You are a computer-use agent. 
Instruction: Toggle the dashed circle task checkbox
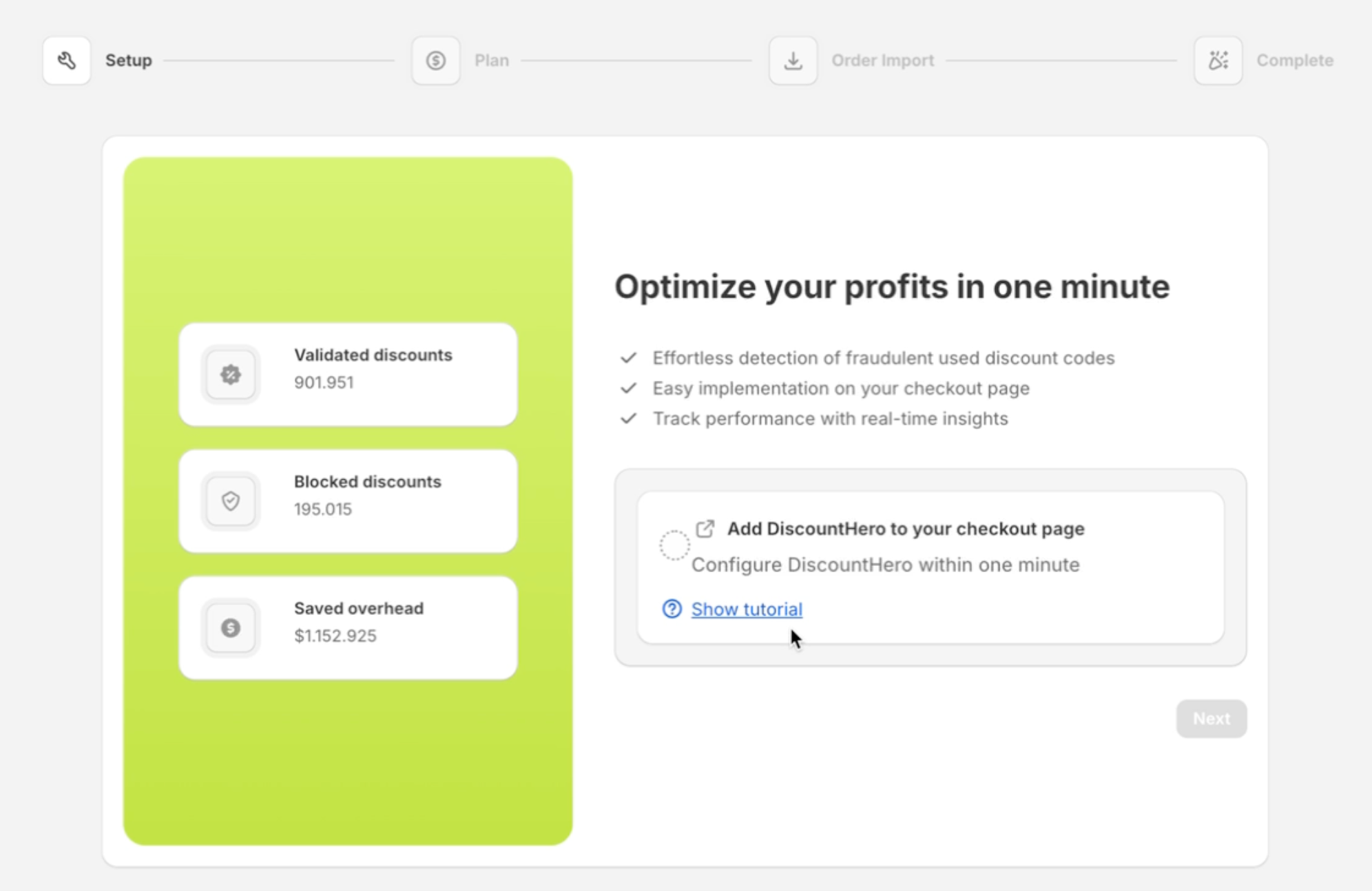(x=674, y=545)
